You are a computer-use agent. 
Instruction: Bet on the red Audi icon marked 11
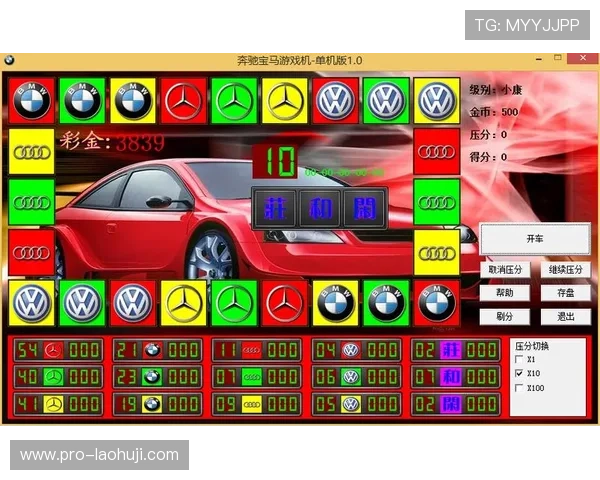click(252, 350)
